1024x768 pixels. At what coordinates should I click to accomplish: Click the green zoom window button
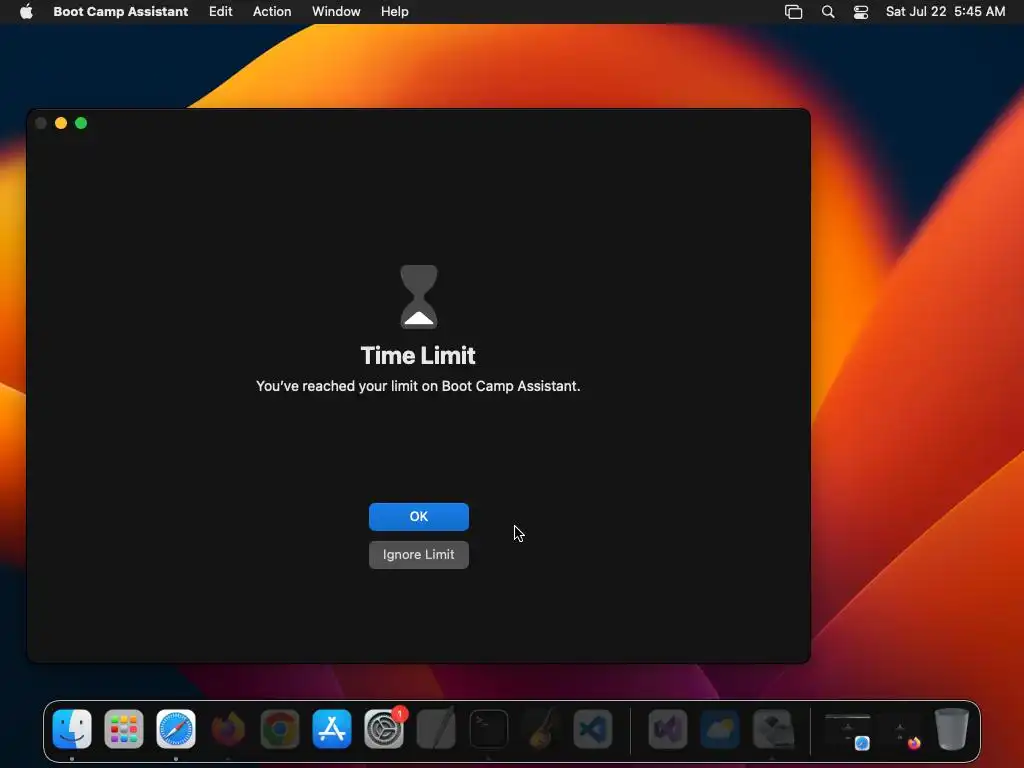[81, 123]
